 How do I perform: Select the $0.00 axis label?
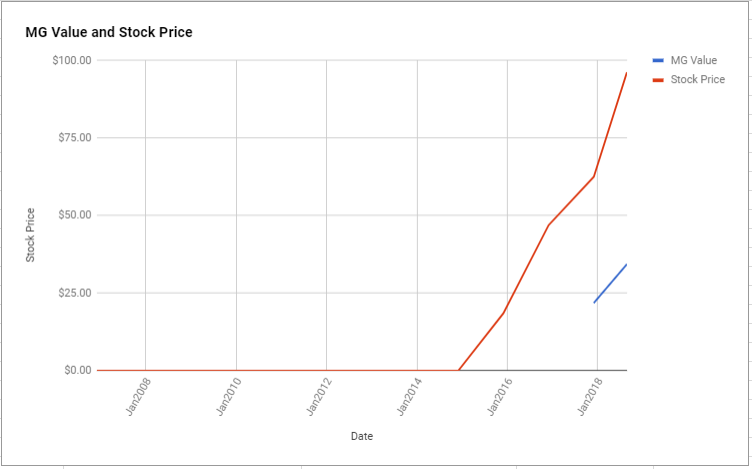click(x=77, y=370)
